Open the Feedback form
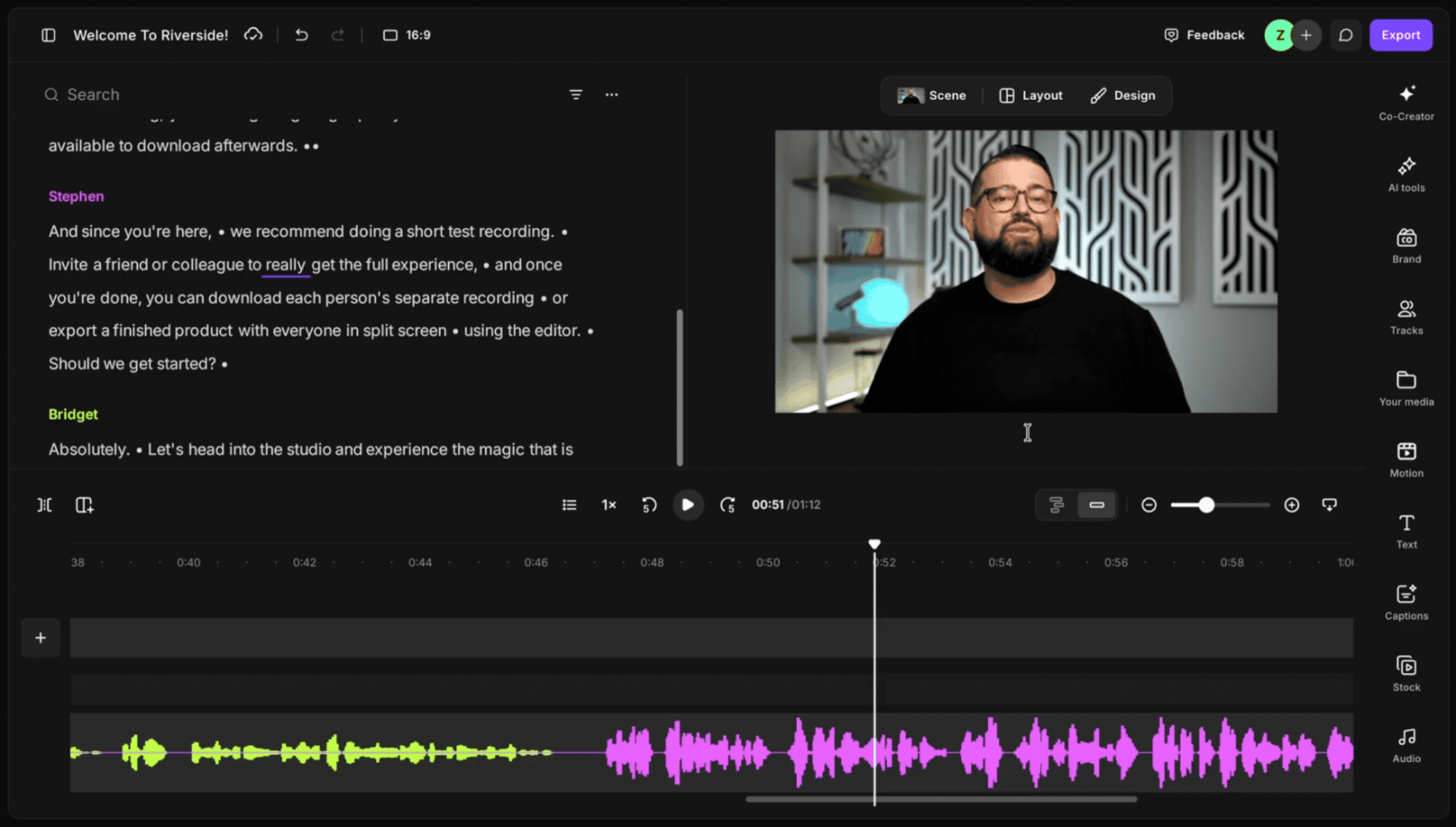Image resolution: width=1456 pixels, height=827 pixels. pyautogui.click(x=1205, y=35)
